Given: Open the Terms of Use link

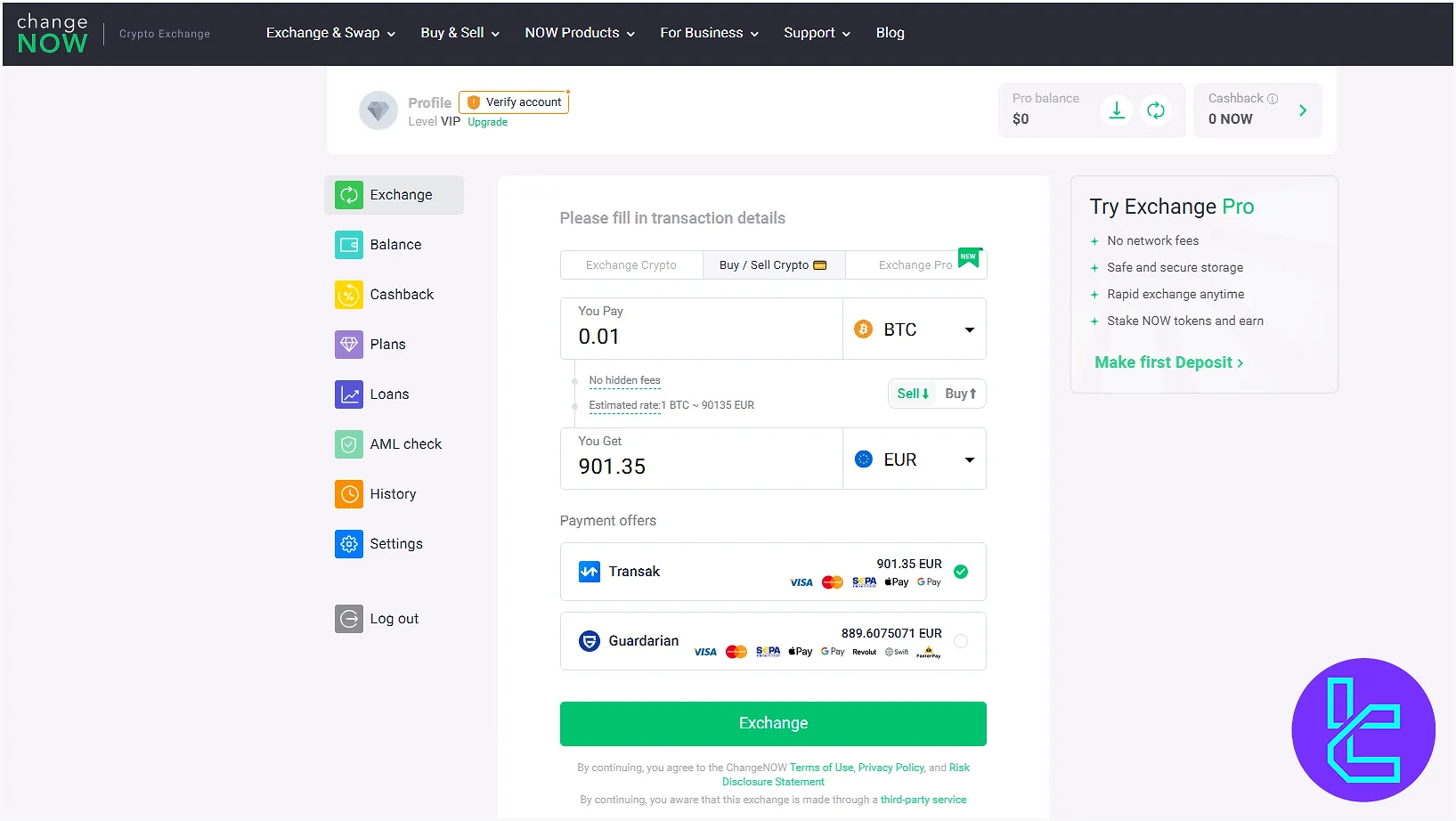Looking at the screenshot, I should (821, 768).
